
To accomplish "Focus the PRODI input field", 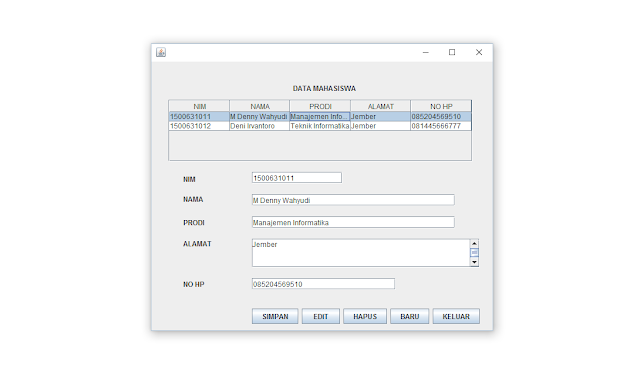I will click(353, 222).
